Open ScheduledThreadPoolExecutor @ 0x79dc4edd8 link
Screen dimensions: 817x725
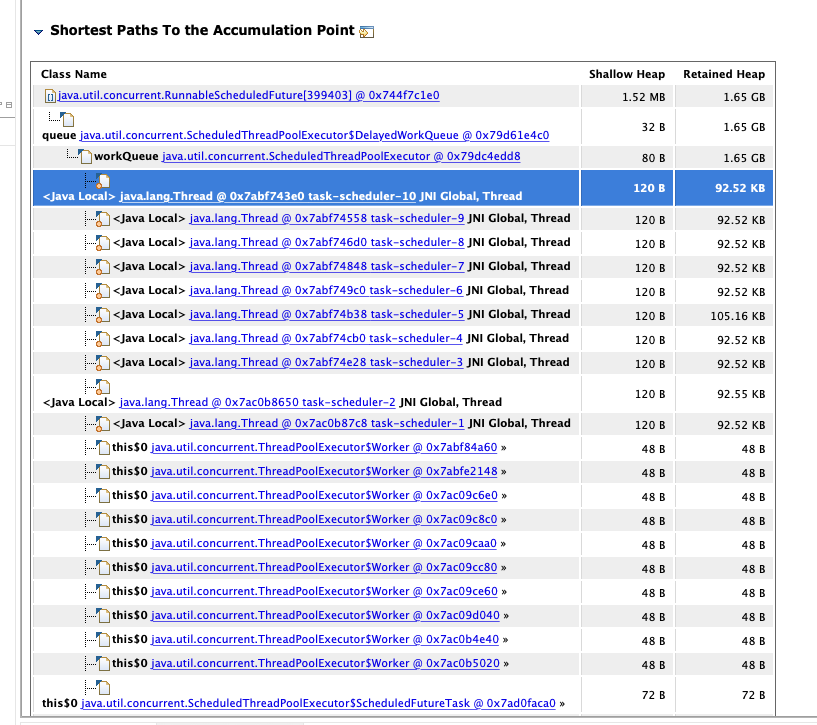(341, 157)
